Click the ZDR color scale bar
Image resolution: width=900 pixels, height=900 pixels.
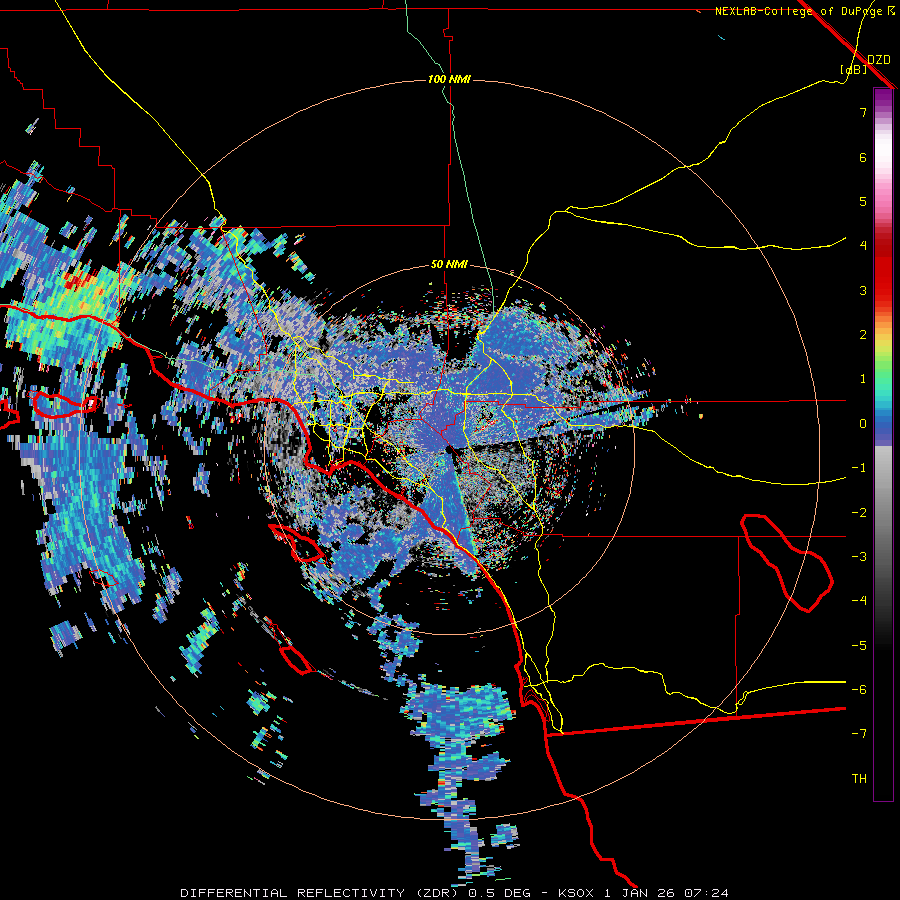883,444
